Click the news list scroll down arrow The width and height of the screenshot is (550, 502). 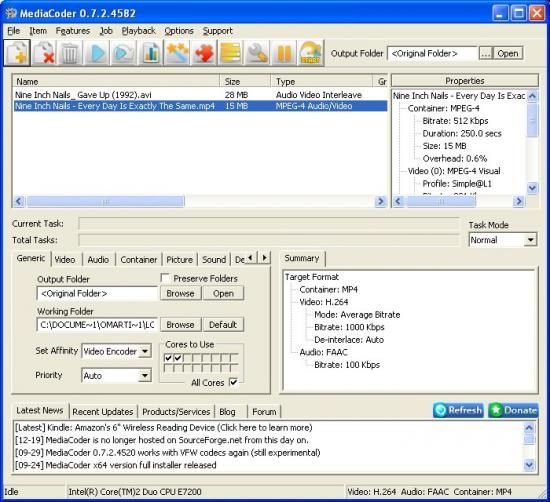(x=529, y=465)
